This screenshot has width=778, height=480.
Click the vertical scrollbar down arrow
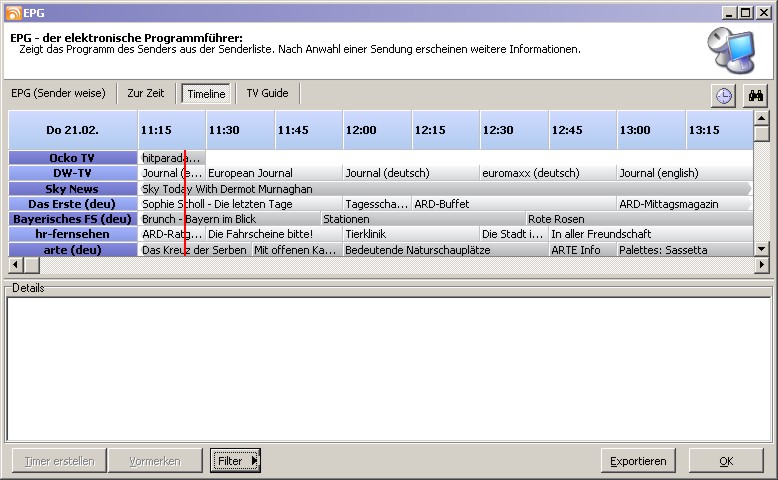(761, 249)
